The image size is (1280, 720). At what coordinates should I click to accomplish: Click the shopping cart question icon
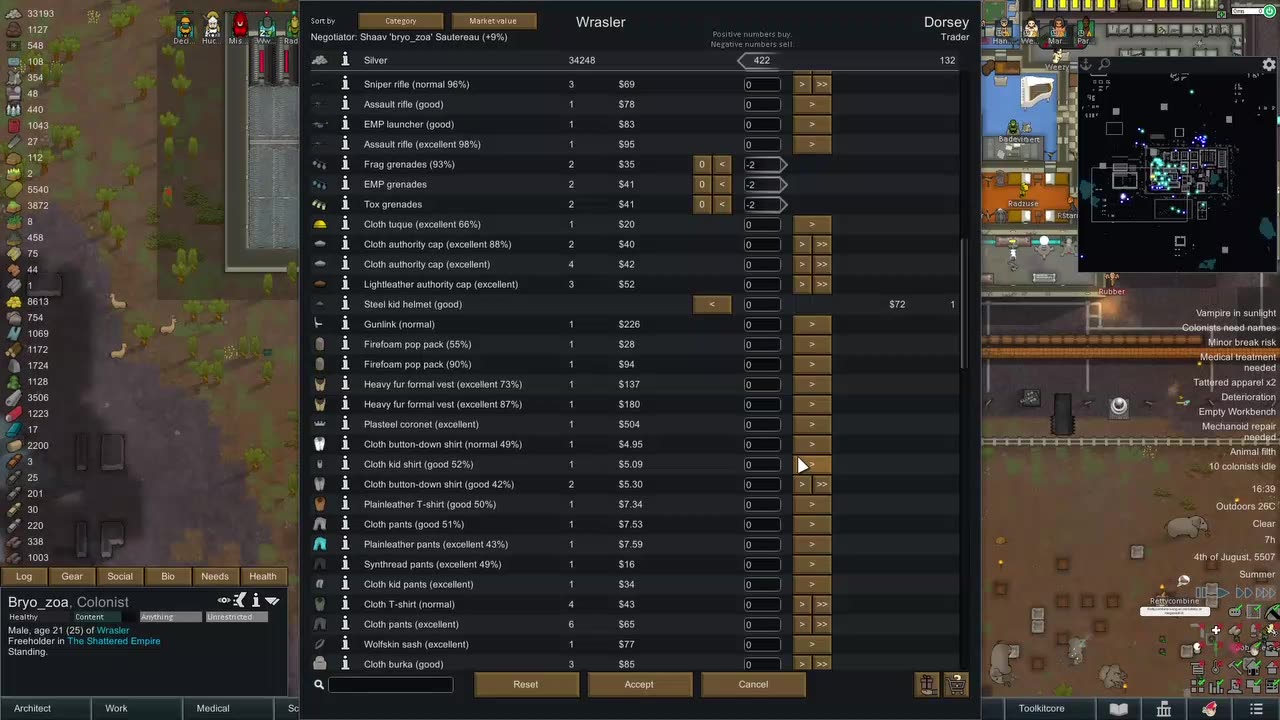956,684
